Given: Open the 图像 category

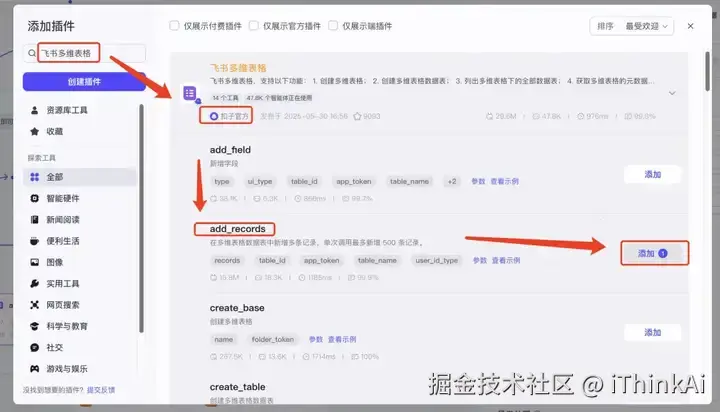Looking at the screenshot, I should [x=80, y=262].
